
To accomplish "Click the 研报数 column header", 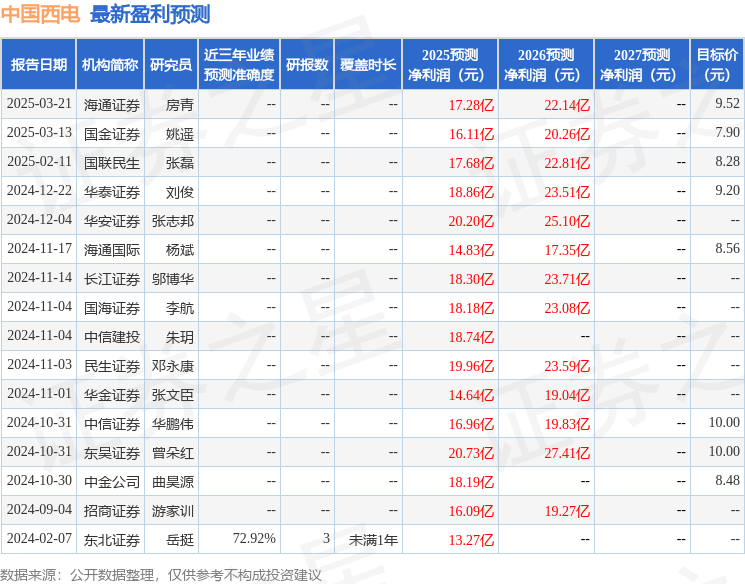I will click(x=307, y=65).
